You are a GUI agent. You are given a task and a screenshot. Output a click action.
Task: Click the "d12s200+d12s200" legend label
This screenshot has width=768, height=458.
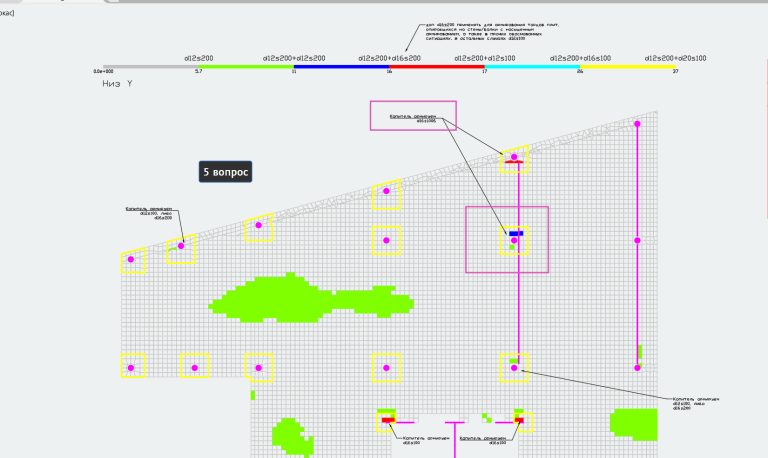(x=294, y=58)
